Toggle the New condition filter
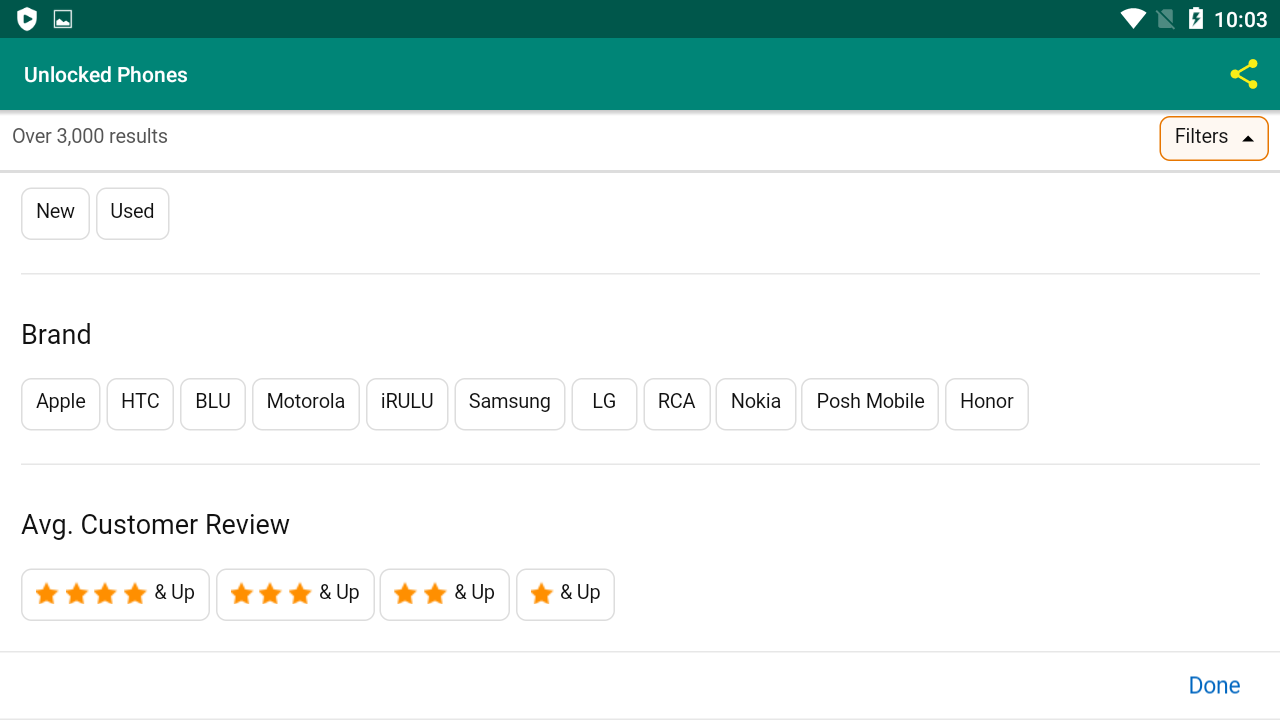Screen dimensions: 1280x720 [55, 213]
